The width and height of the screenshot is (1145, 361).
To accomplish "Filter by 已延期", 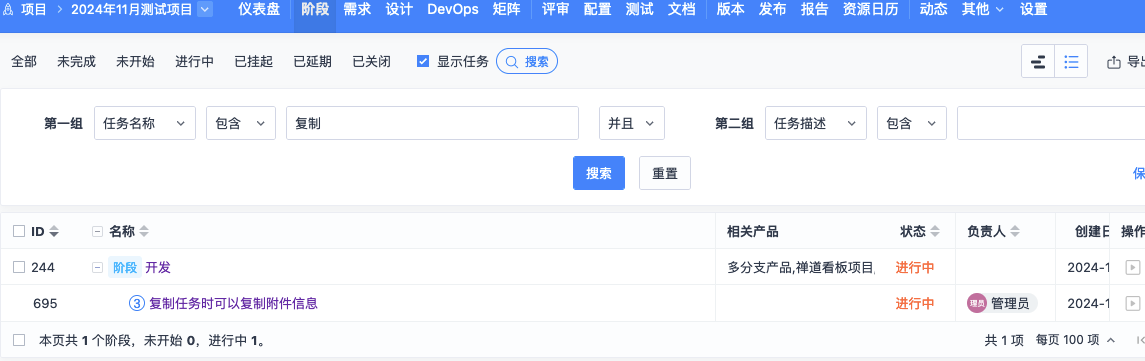I will (313, 62).
